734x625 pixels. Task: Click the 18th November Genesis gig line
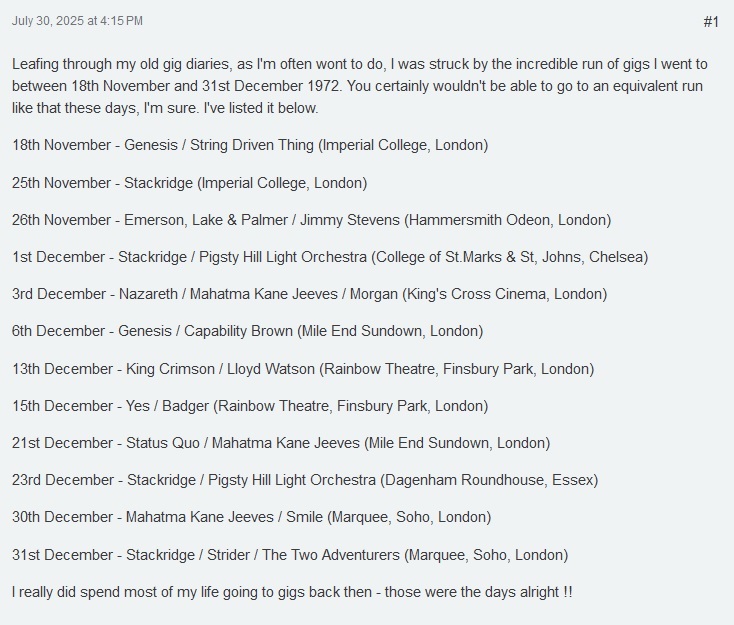250,145
